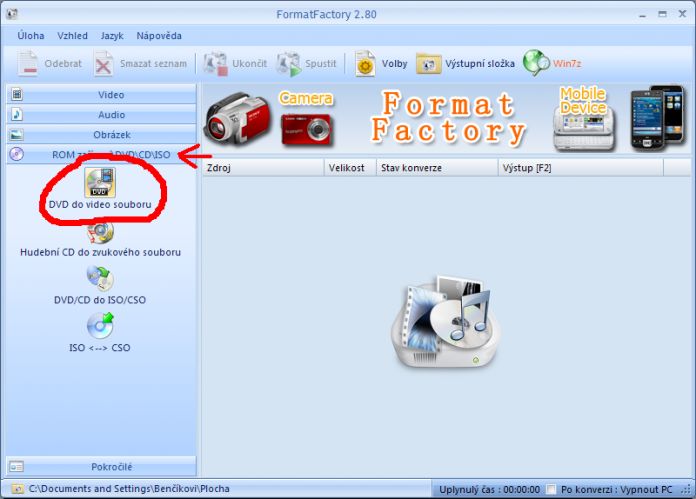Click DVD do video souboru label
The image size is (696, 499).
(x=100, y=204)
